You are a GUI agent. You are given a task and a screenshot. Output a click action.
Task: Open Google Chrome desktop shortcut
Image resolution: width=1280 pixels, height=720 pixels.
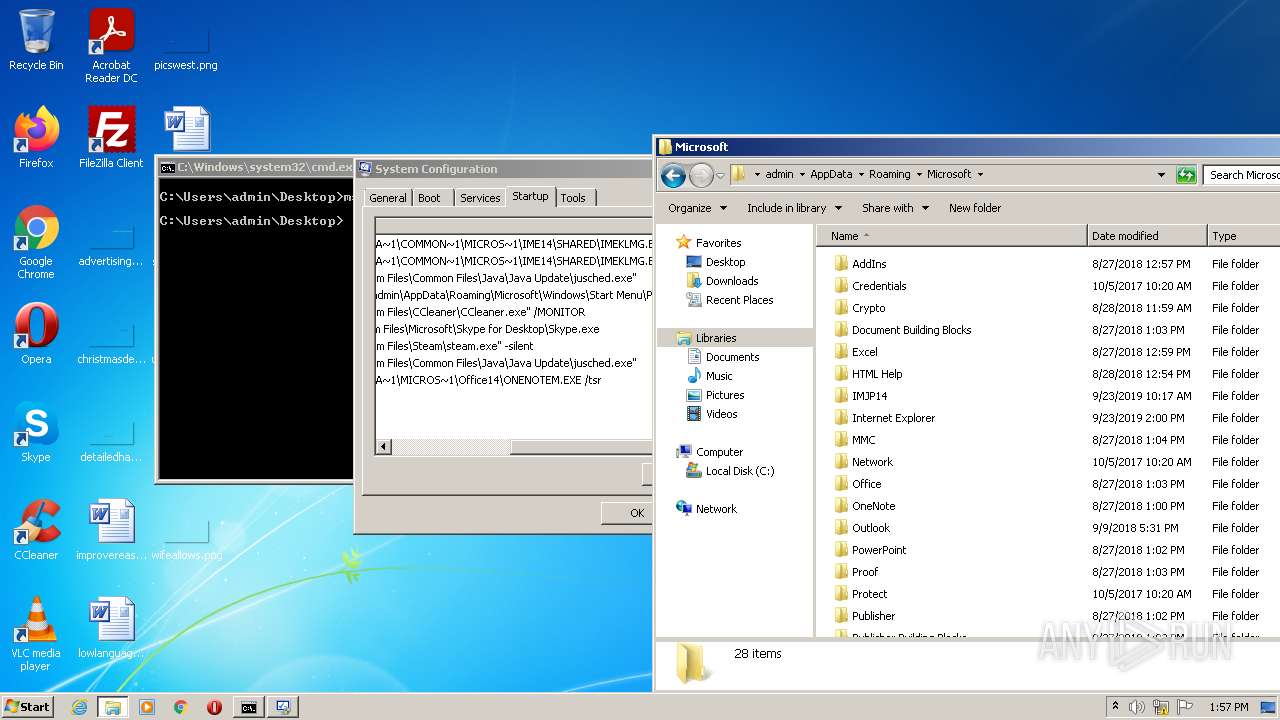point(36,242)
